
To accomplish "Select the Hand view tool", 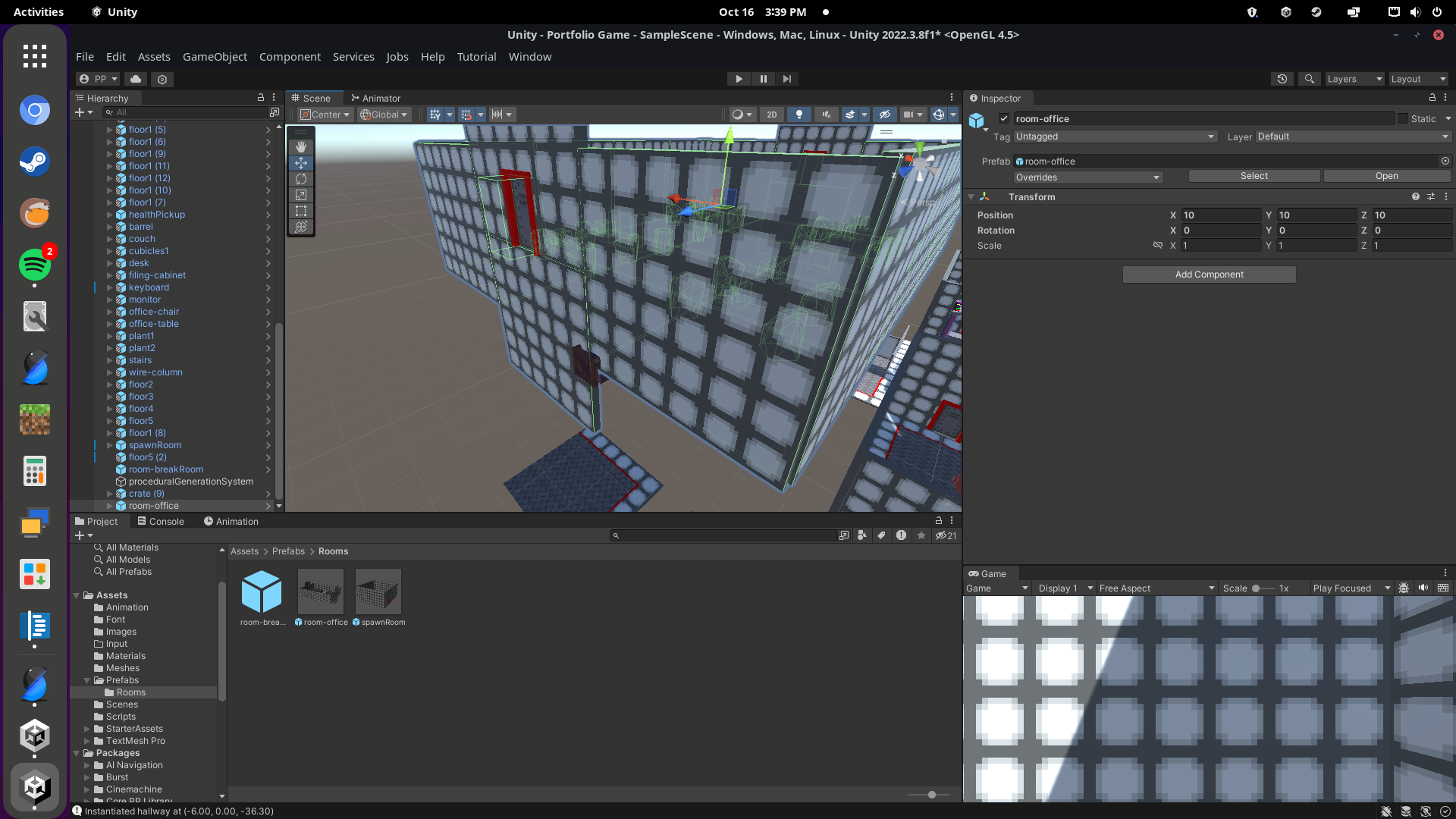I will click(301, 146).
